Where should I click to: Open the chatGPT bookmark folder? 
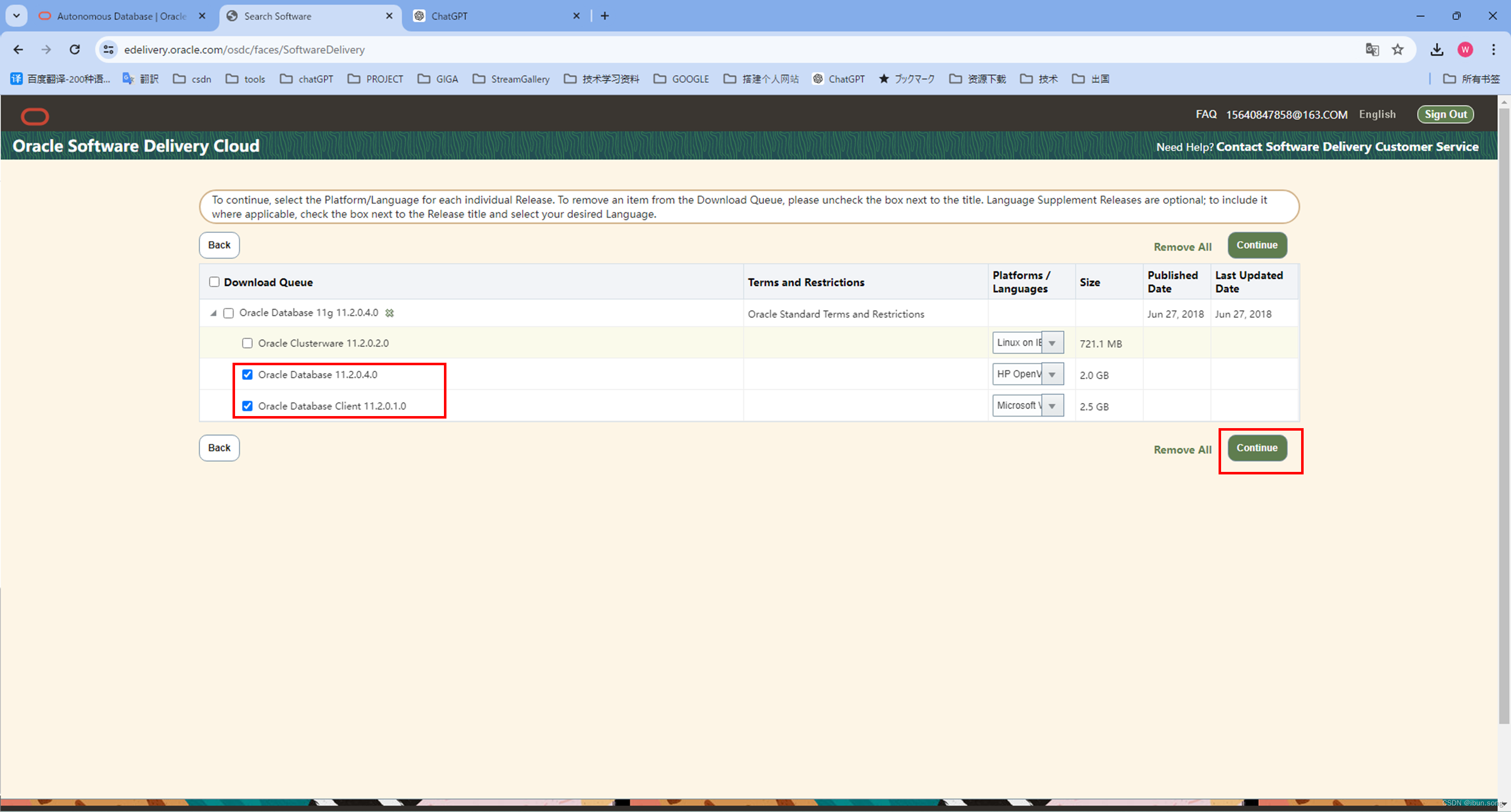[307, 78]
